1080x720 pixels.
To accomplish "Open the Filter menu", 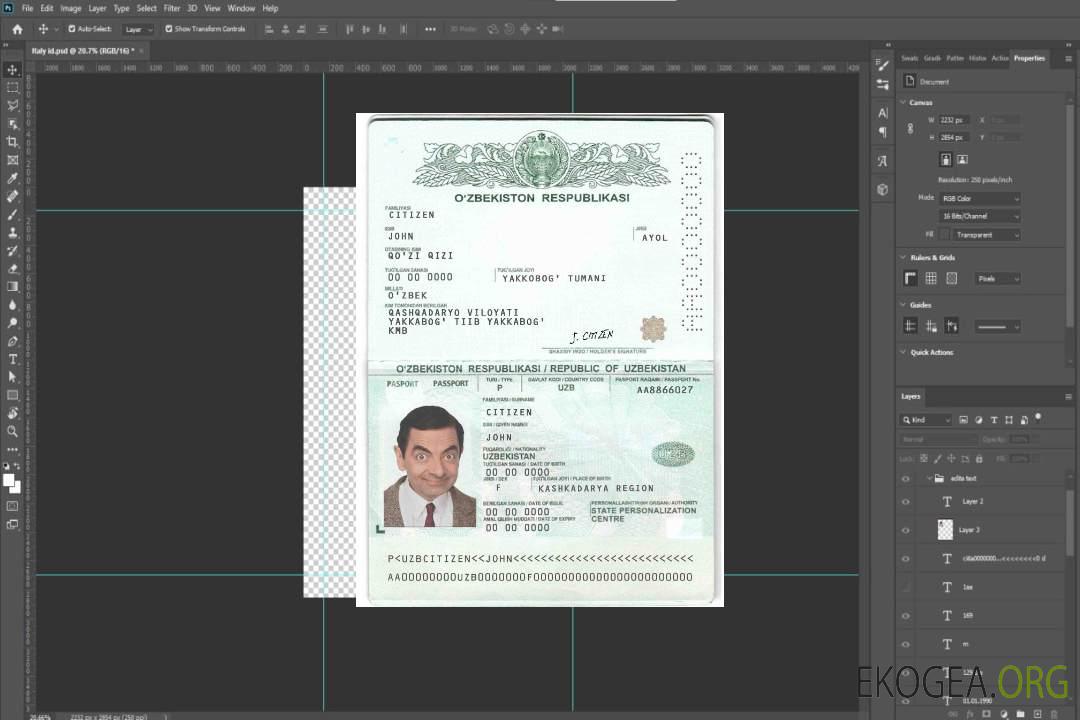I will (172, 8).
